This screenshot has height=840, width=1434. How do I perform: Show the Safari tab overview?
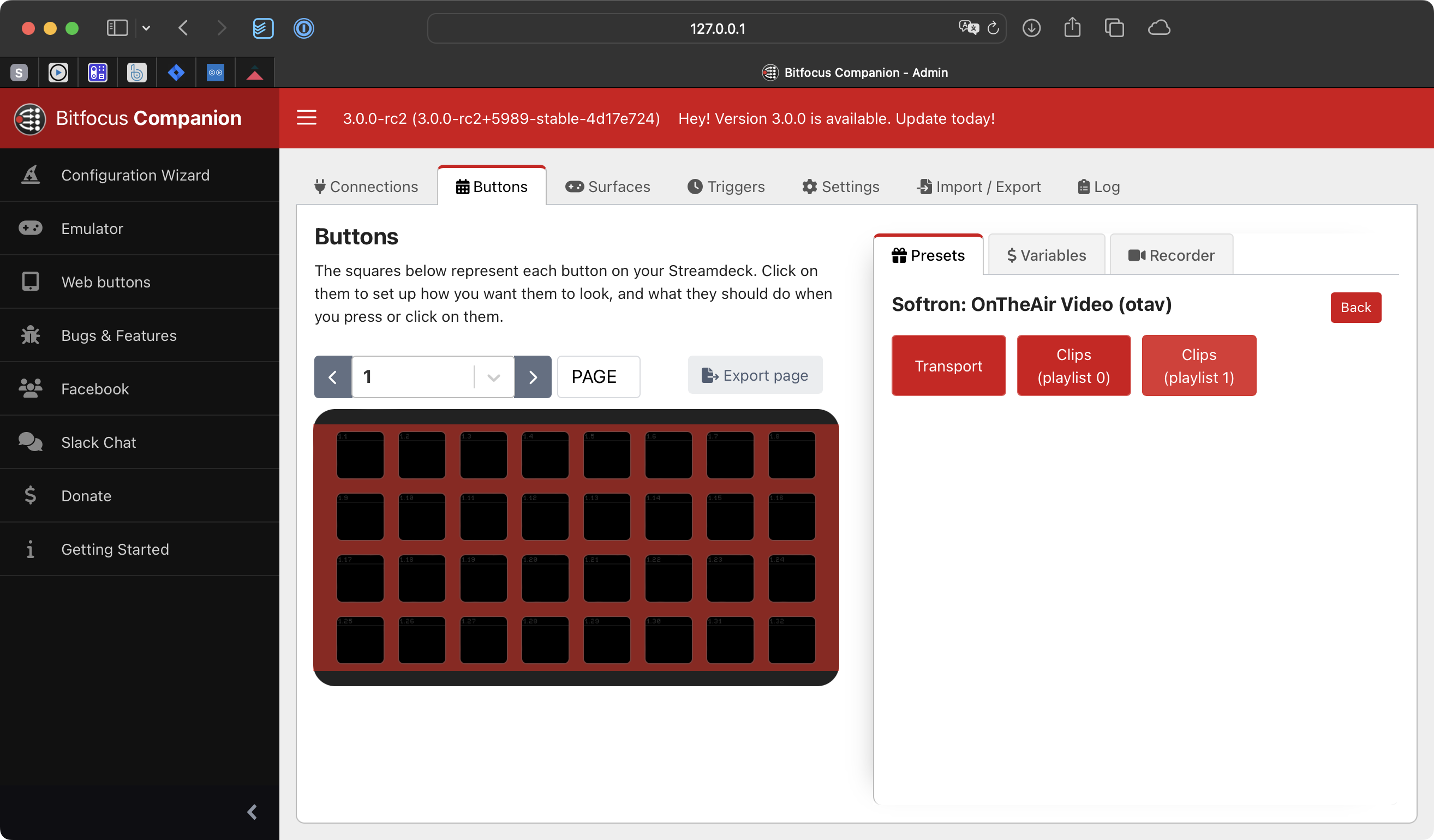[x=1114, y=28]
